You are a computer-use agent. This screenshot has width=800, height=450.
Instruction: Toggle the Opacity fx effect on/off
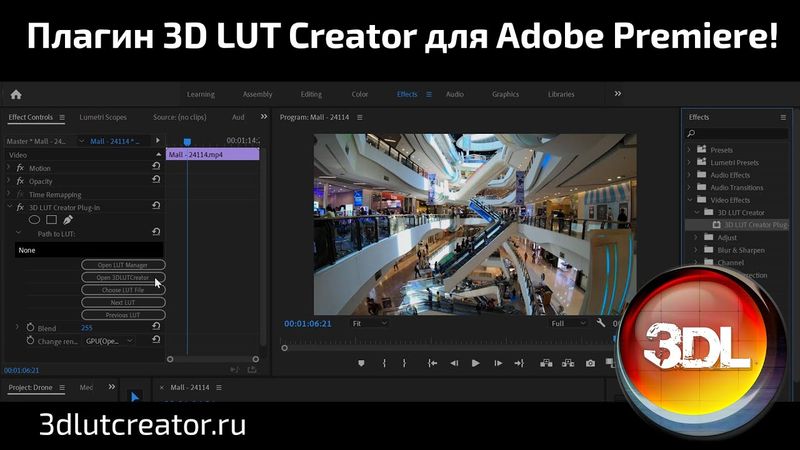click(20, 181)
